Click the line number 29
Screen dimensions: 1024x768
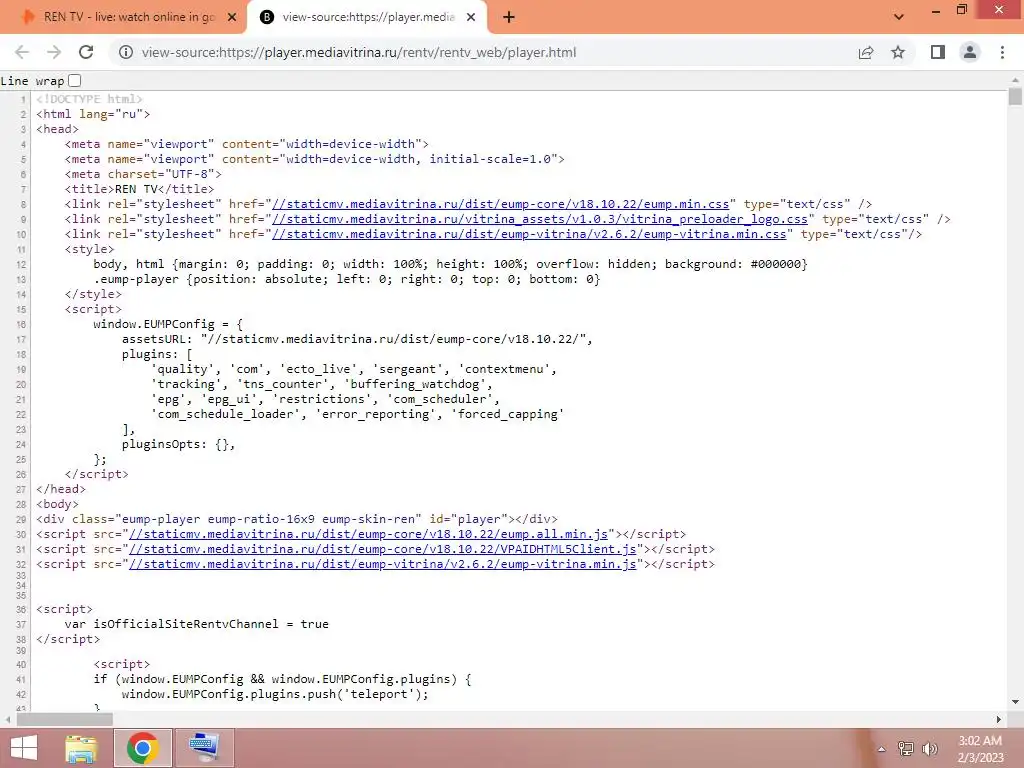21,520
